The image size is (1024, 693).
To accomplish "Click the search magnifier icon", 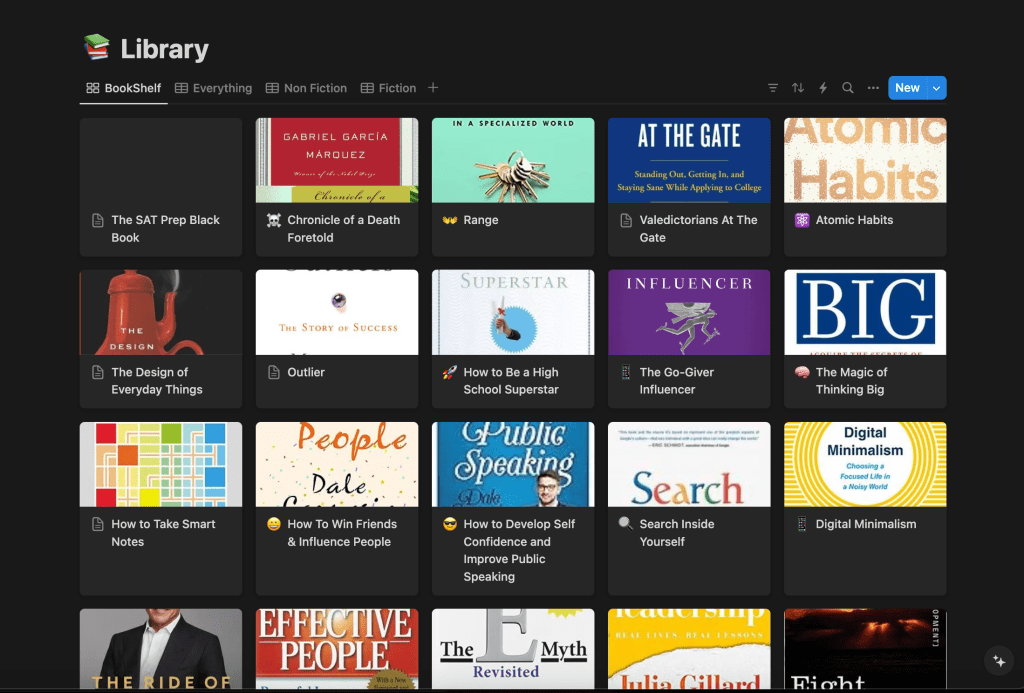I will point(848,88).
